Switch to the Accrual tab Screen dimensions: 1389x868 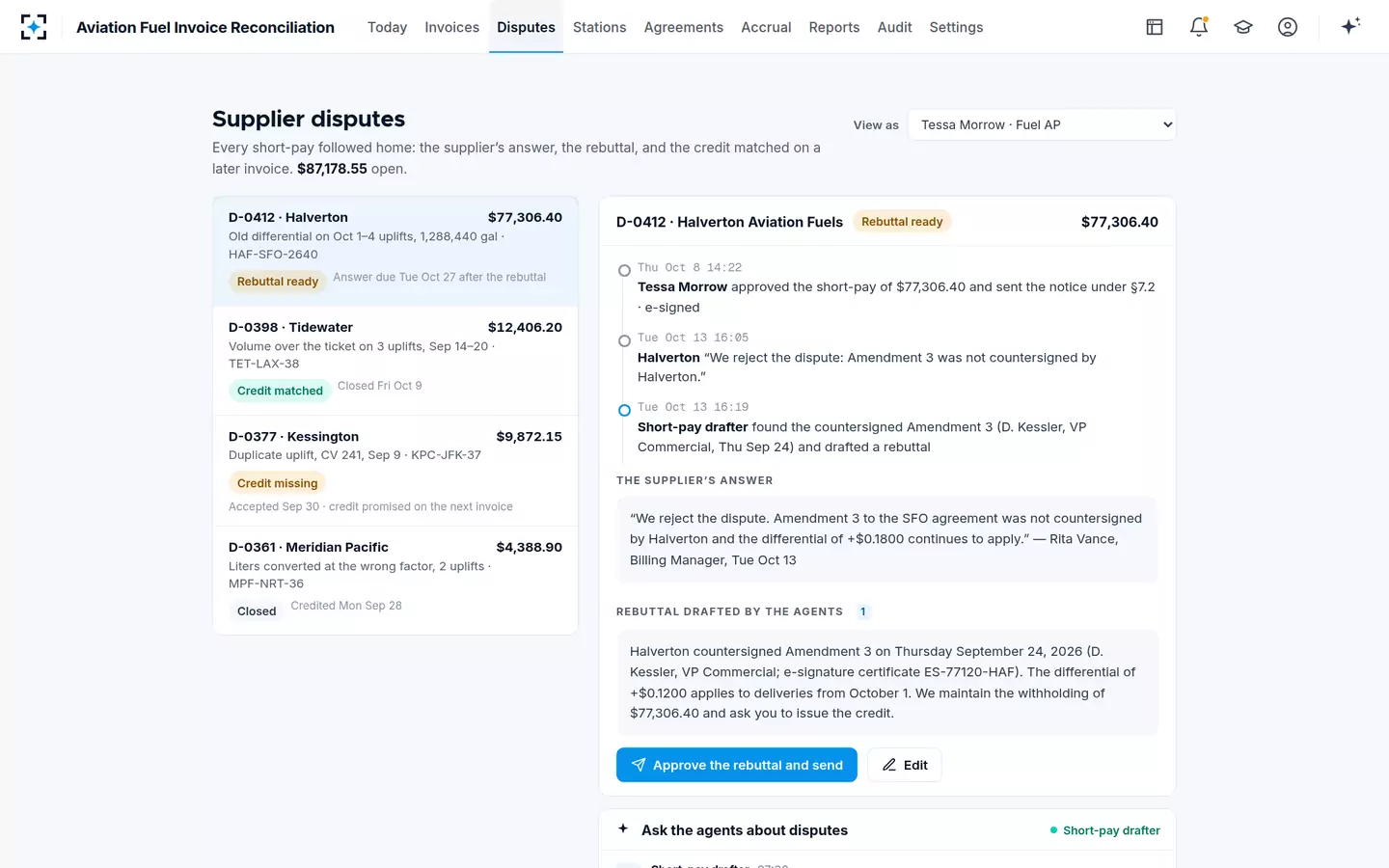tap(766, 27)
